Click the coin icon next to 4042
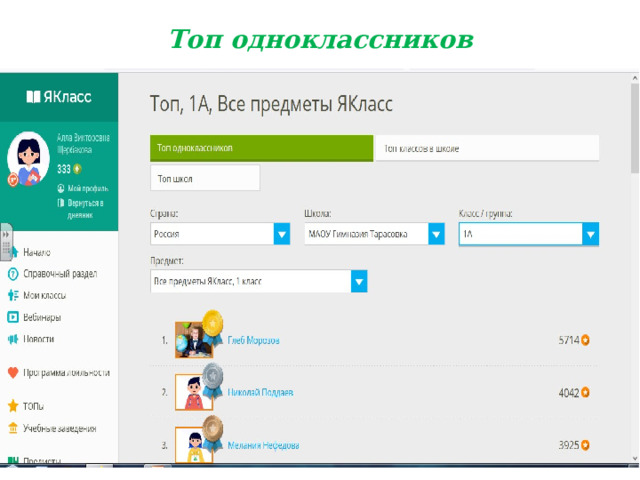640x480 pixels. point(585,392)
